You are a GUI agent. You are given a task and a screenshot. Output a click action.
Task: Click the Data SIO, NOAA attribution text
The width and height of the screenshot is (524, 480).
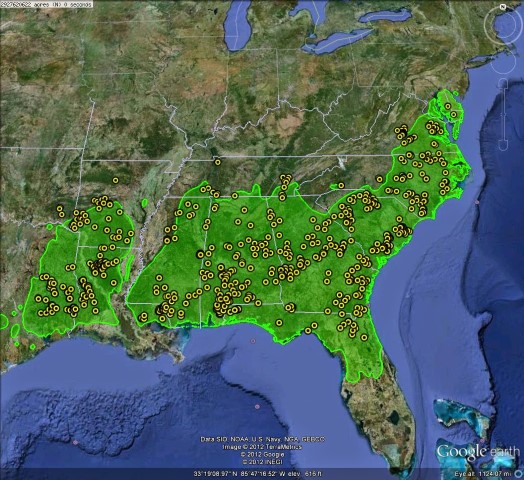[262, 439]
